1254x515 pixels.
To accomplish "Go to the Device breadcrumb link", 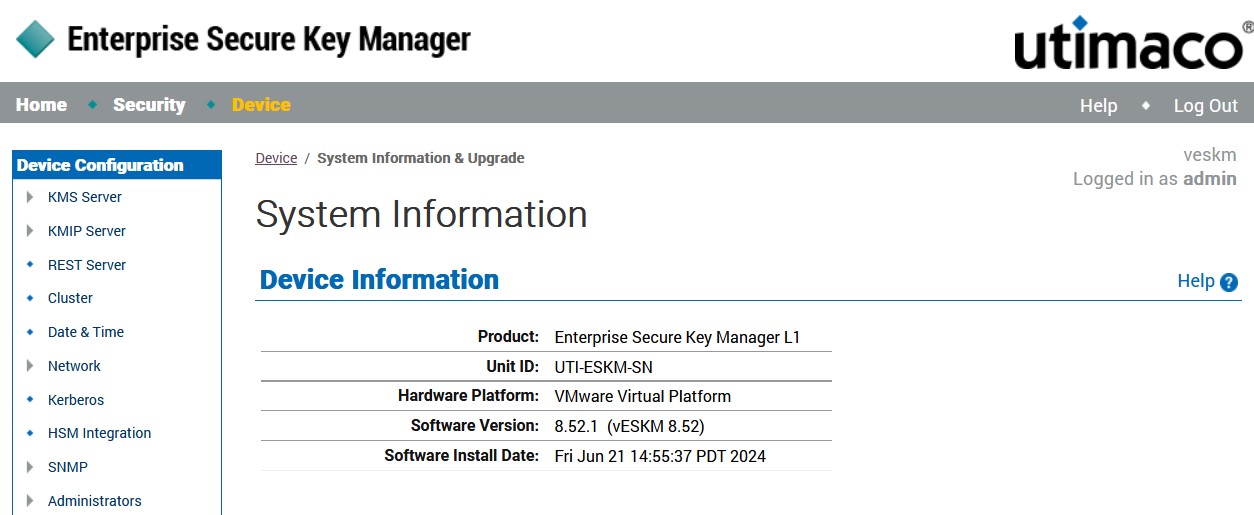I will click(276, 158).
